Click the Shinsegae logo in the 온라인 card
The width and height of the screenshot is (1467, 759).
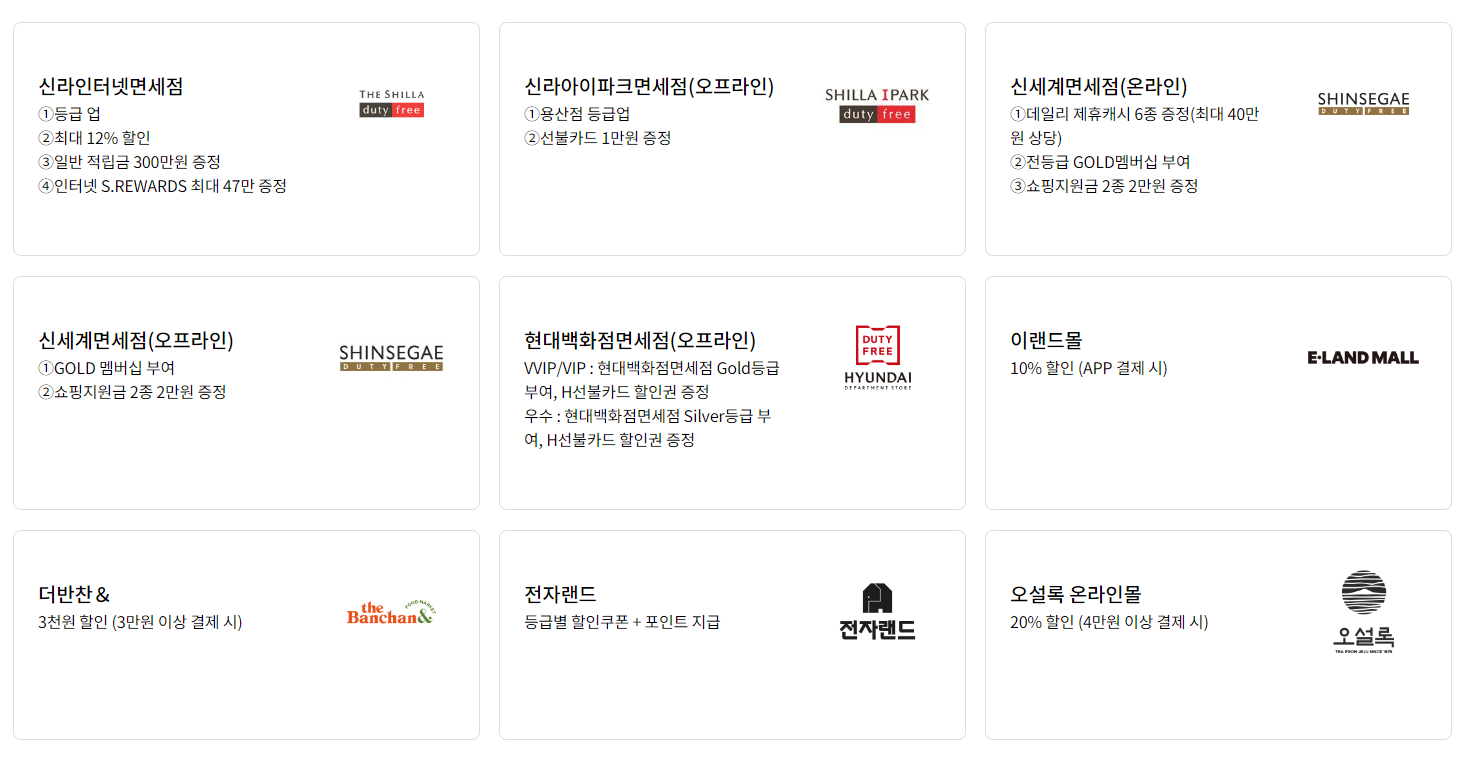point(1363,104)
